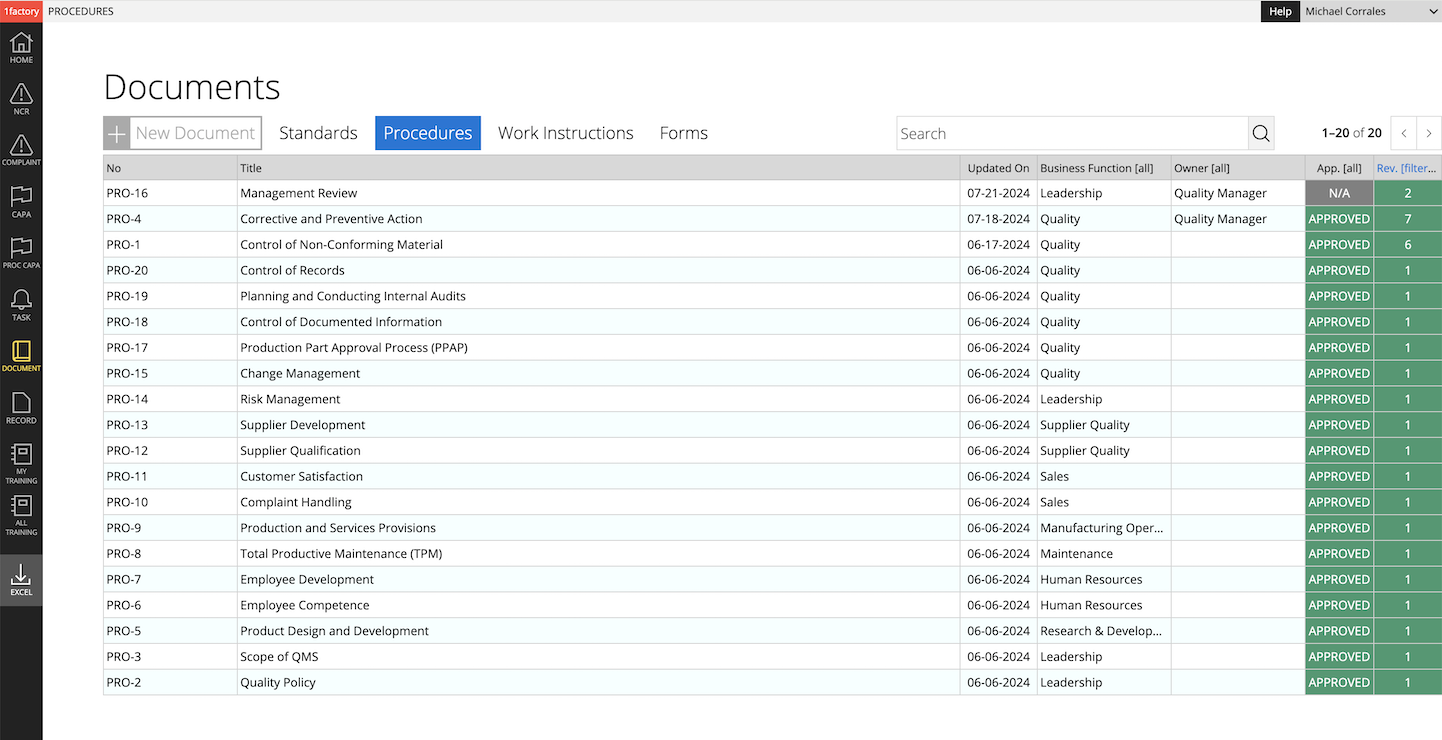Select Production Part Approval Process (PPAP)

(x=354, y=348)
